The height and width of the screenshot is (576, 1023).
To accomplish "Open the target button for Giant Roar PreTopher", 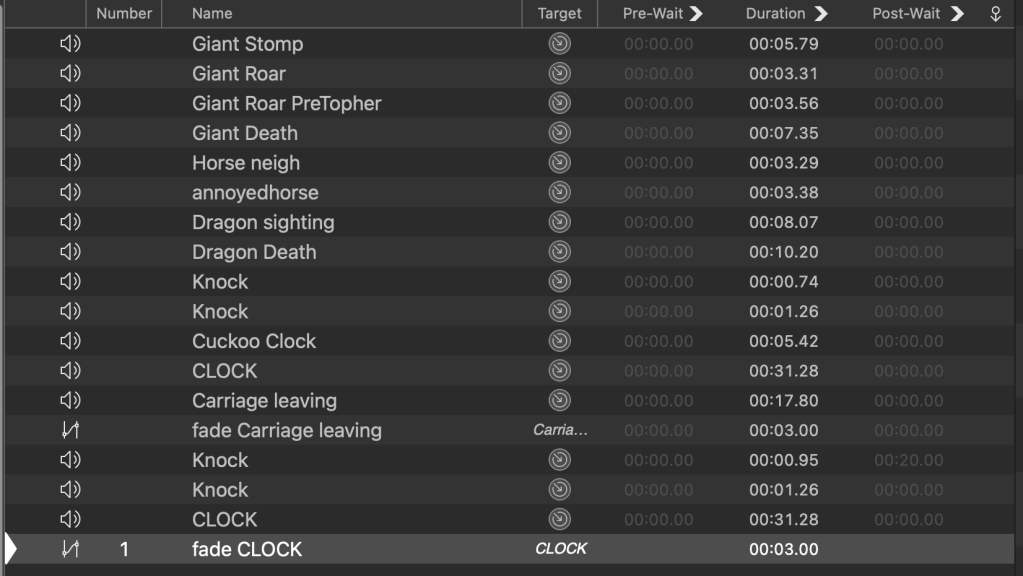I will tap(559, 103).
